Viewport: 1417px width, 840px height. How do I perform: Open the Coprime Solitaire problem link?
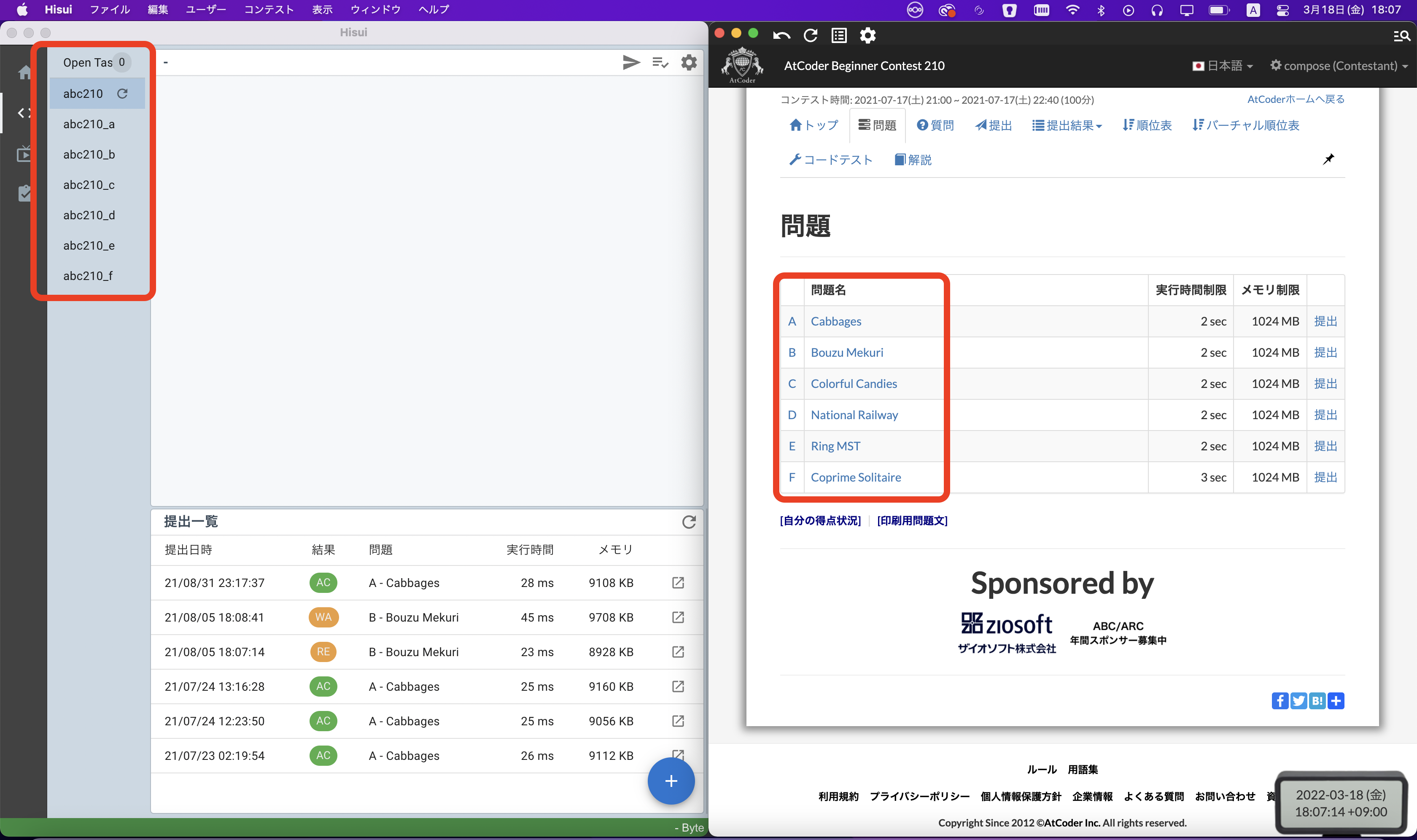coord(855,477)
